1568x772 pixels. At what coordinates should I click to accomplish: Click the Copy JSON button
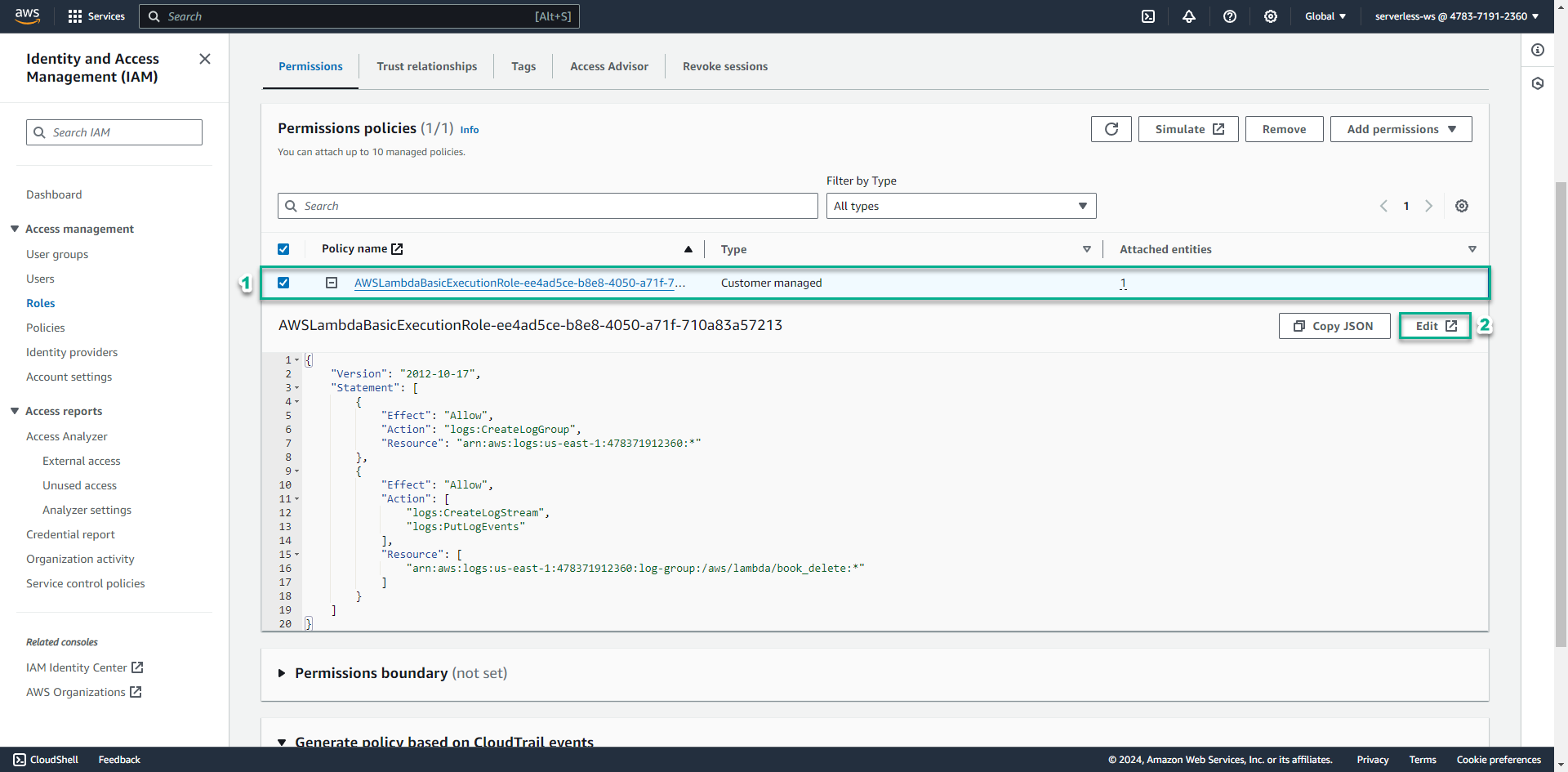pyautogui.click(x=1334, y=326)
